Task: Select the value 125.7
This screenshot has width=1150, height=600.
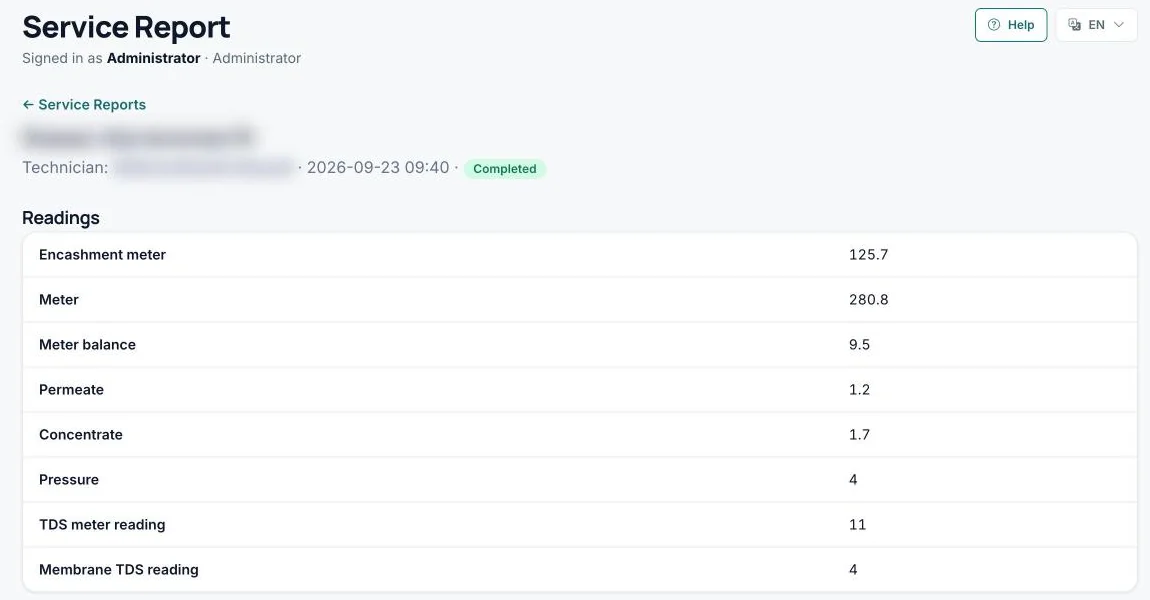Action: [868, 255]
